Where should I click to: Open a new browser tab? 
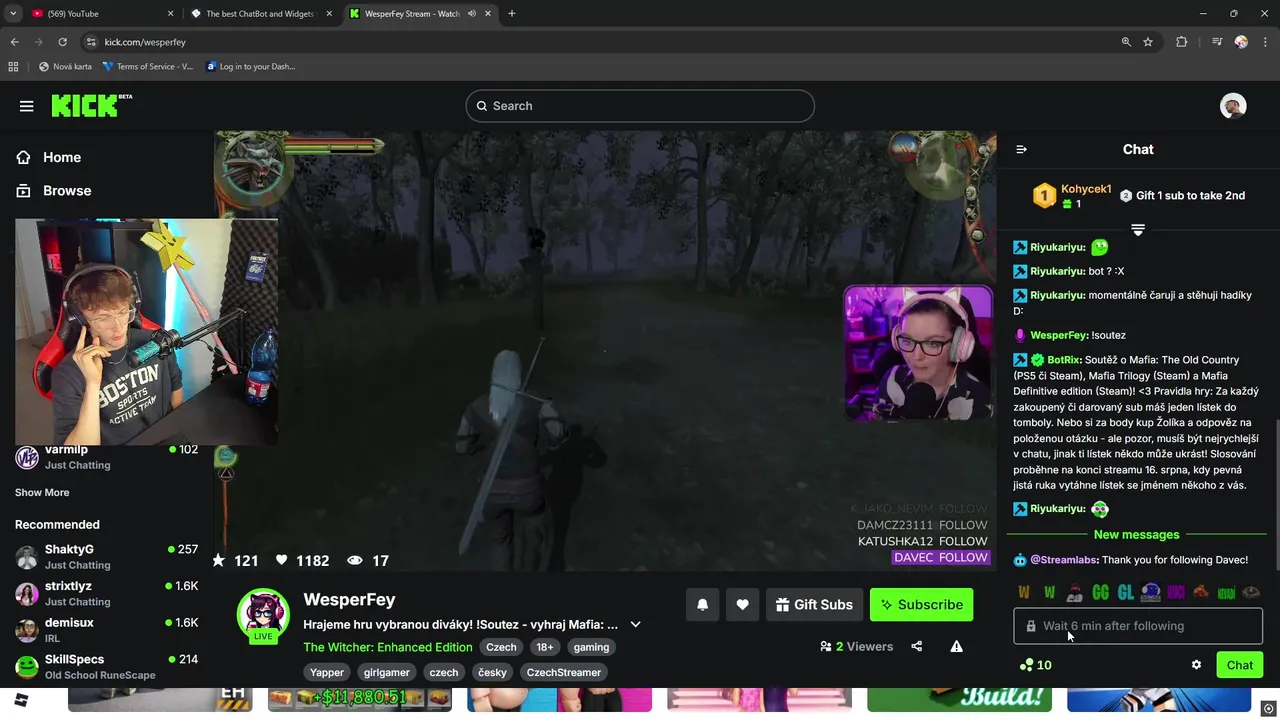512,14
